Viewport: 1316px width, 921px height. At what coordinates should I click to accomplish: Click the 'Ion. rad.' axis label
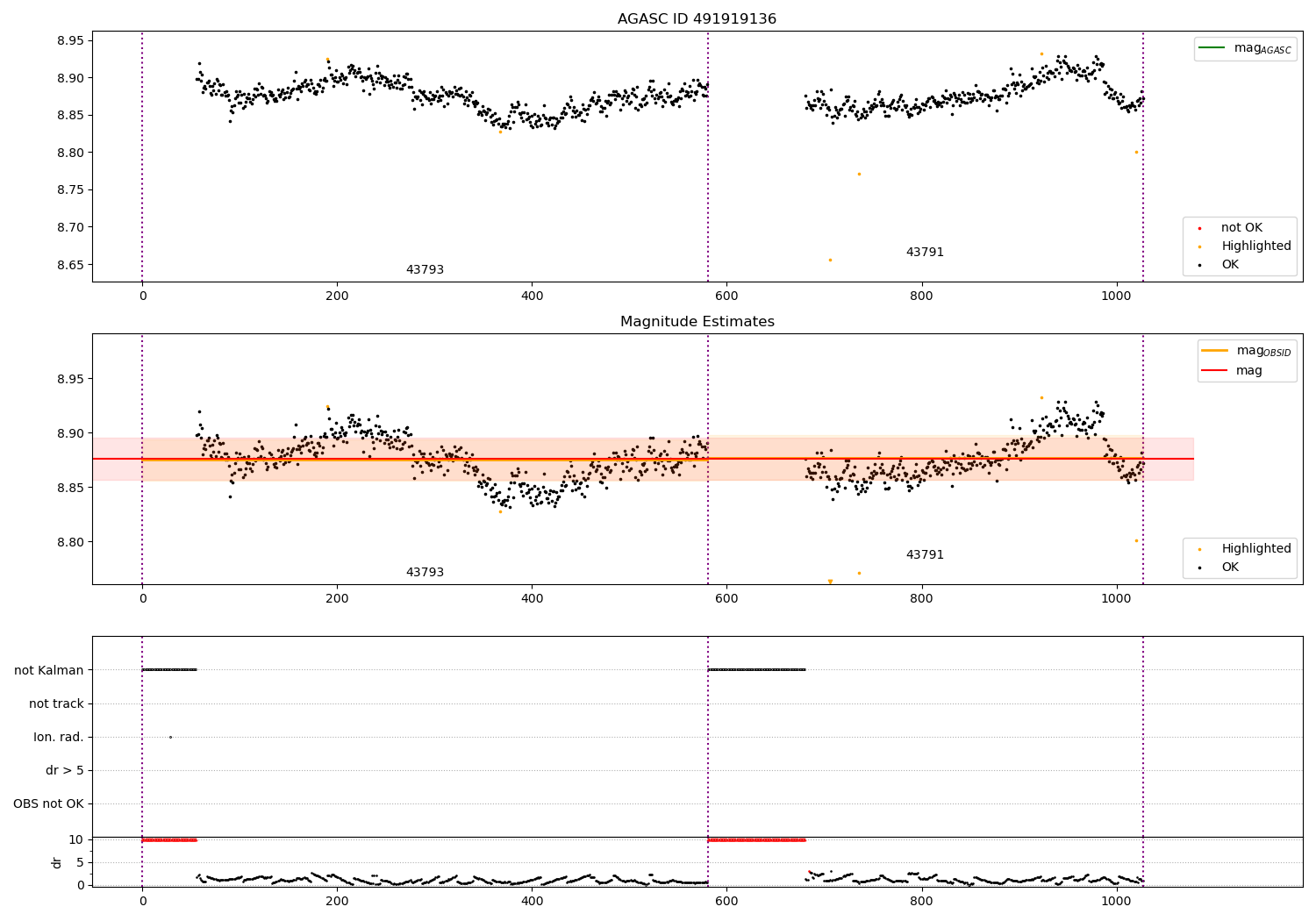click(x=59, y=737)
